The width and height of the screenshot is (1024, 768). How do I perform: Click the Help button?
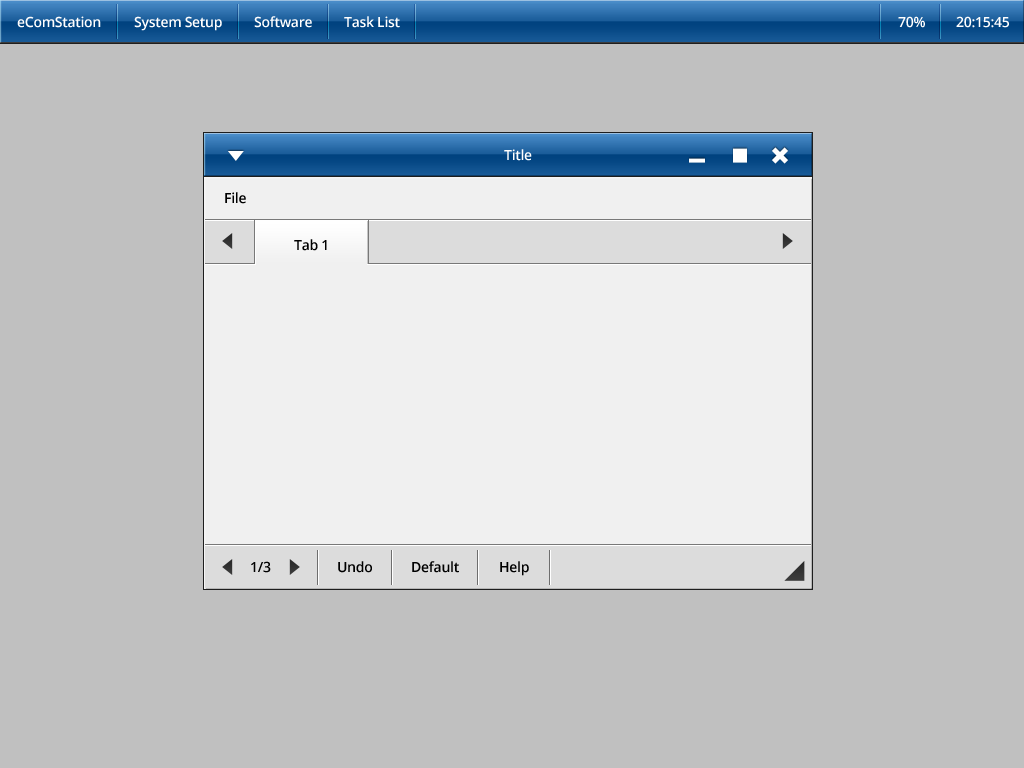pyautogui.click(x=514, y=567)
